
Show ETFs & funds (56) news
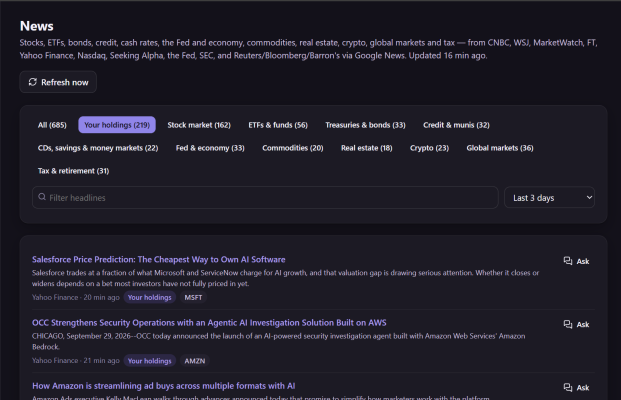[x=278, y=125]
